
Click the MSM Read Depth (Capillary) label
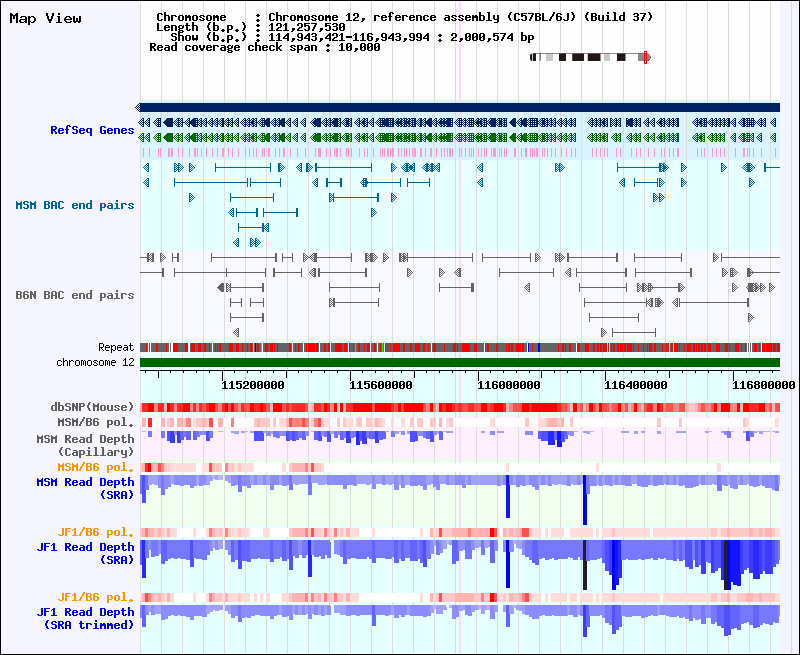coord(85,445)
